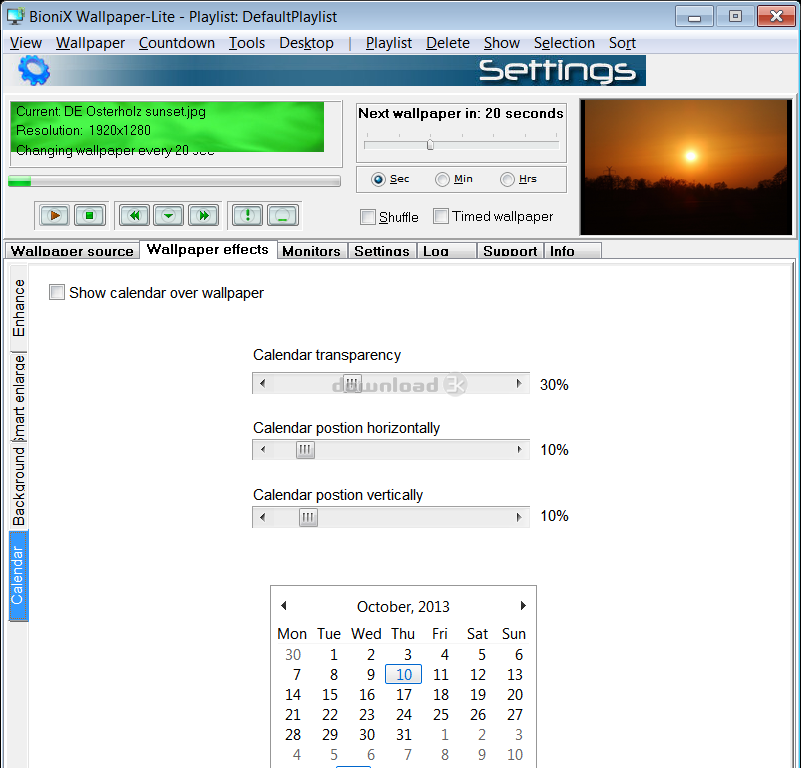Image resolution: width=801 pixels, height=768 pixels.
Task: Click left arrow of vertical position scrollbar
Action: 263,517
